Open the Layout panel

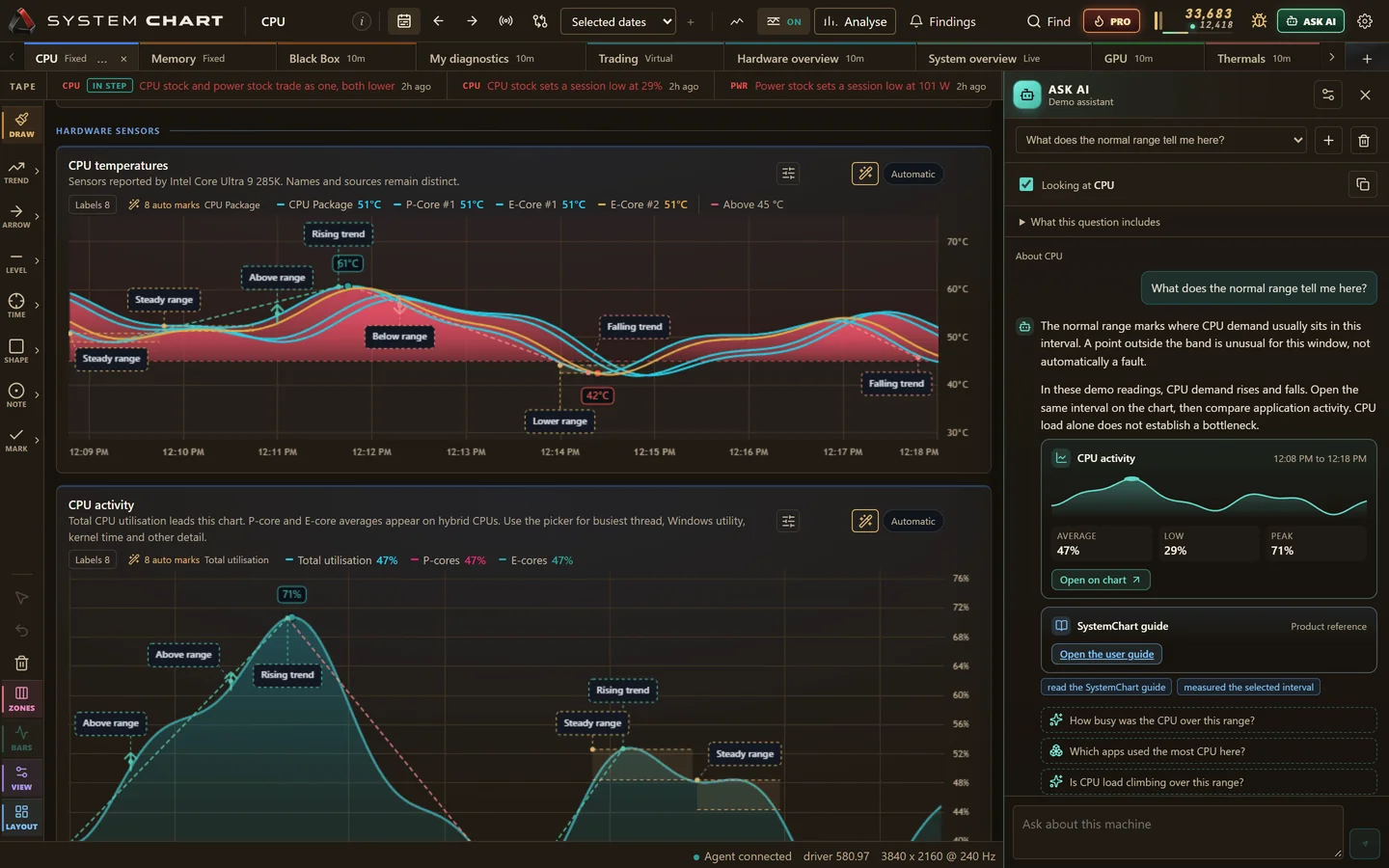[21, 818]
